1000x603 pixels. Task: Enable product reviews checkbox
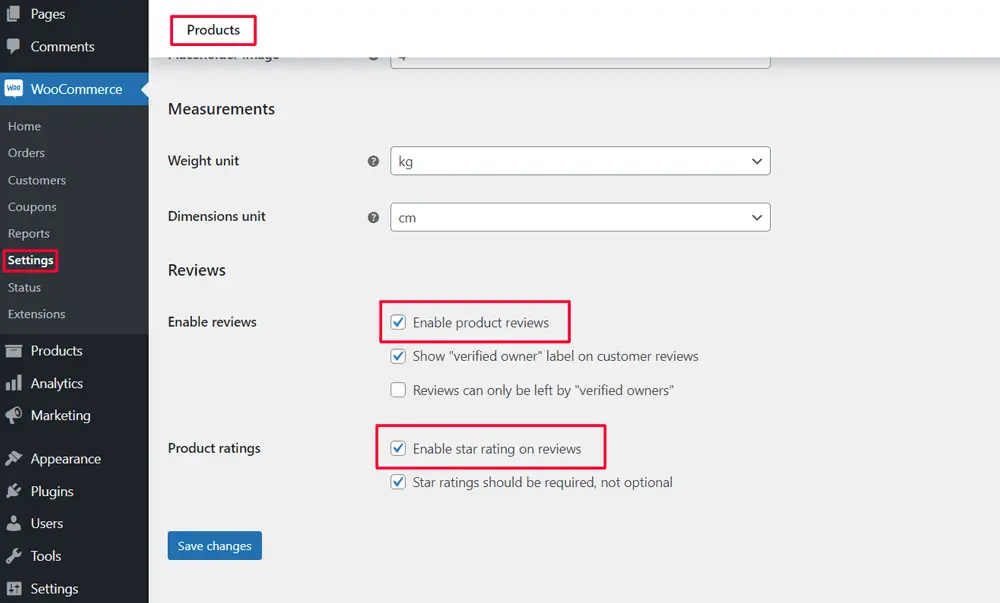(x=398, y=323)
